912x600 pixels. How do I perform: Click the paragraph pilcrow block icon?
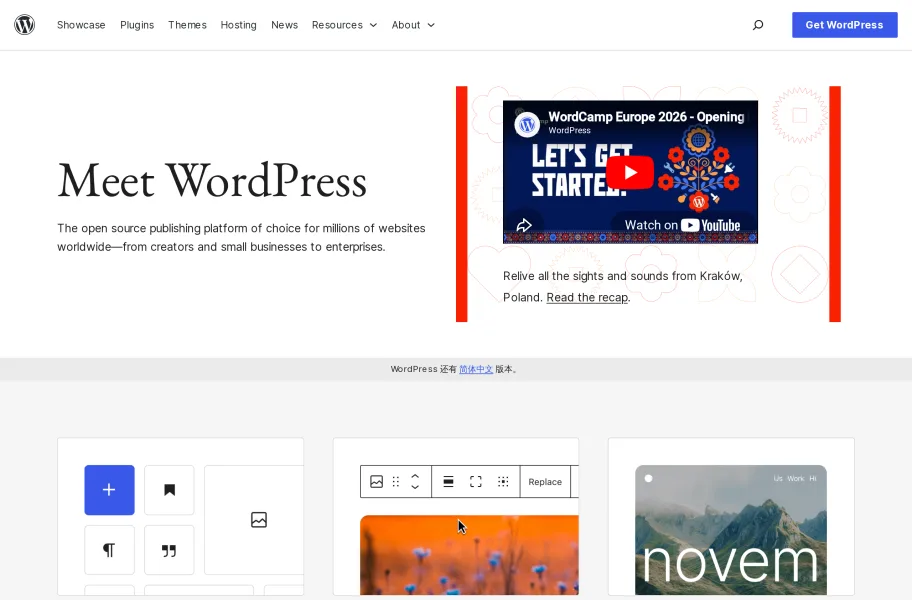tap(109, 550)
